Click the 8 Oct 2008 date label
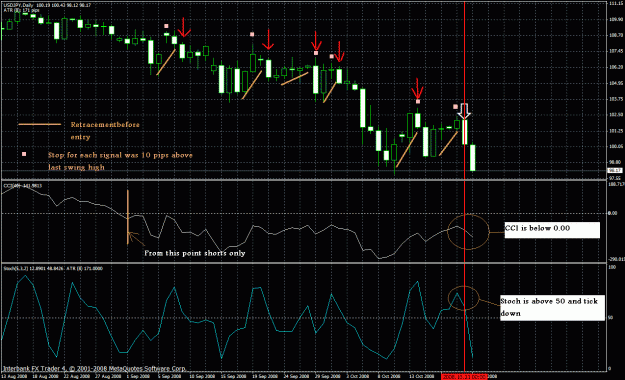This screenshot has width=625, height=380. pos(389,376)
